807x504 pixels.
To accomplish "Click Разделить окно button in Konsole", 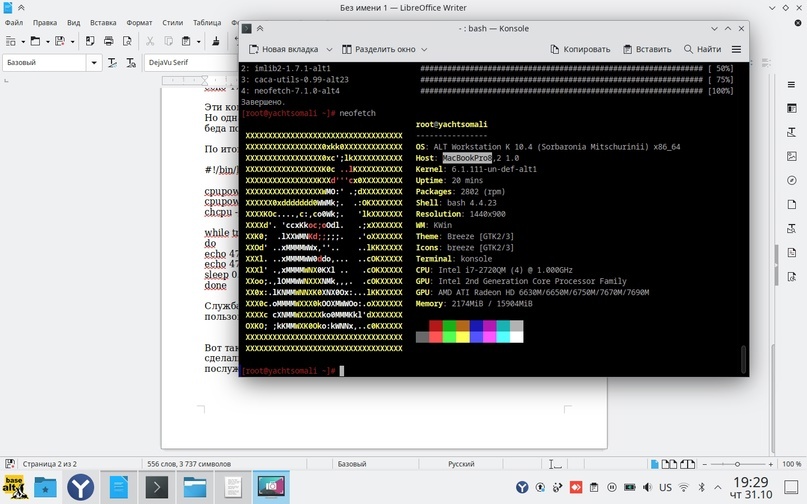I will [x=378, y=49].
